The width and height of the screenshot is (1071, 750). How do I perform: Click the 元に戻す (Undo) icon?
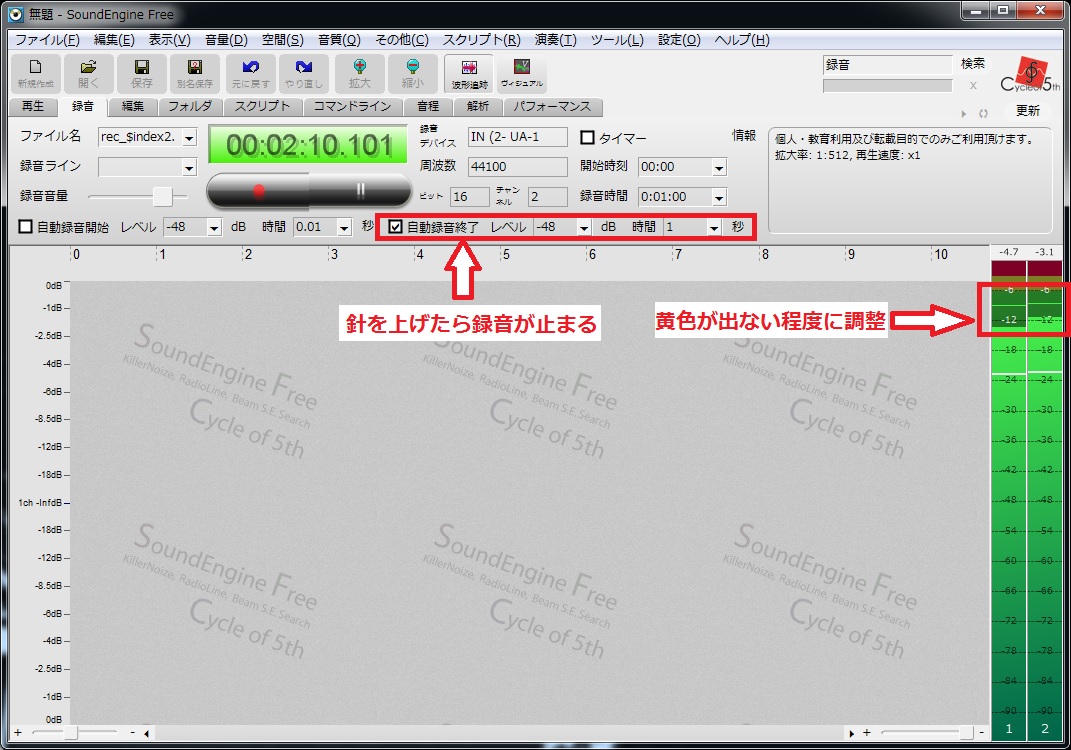pos(251,73)
